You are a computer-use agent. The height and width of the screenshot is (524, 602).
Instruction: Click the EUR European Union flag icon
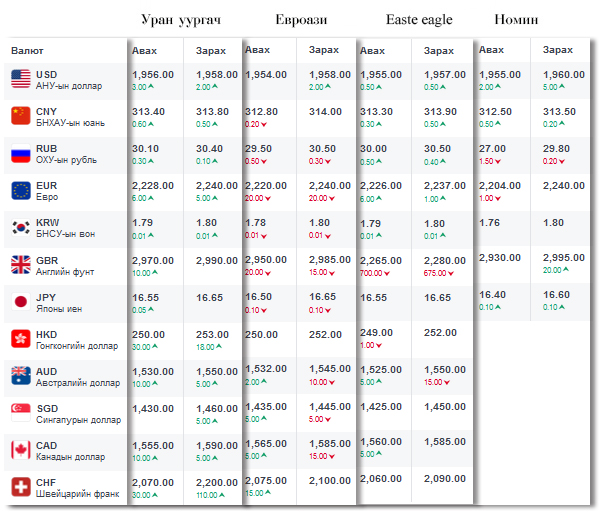[20, 190]
